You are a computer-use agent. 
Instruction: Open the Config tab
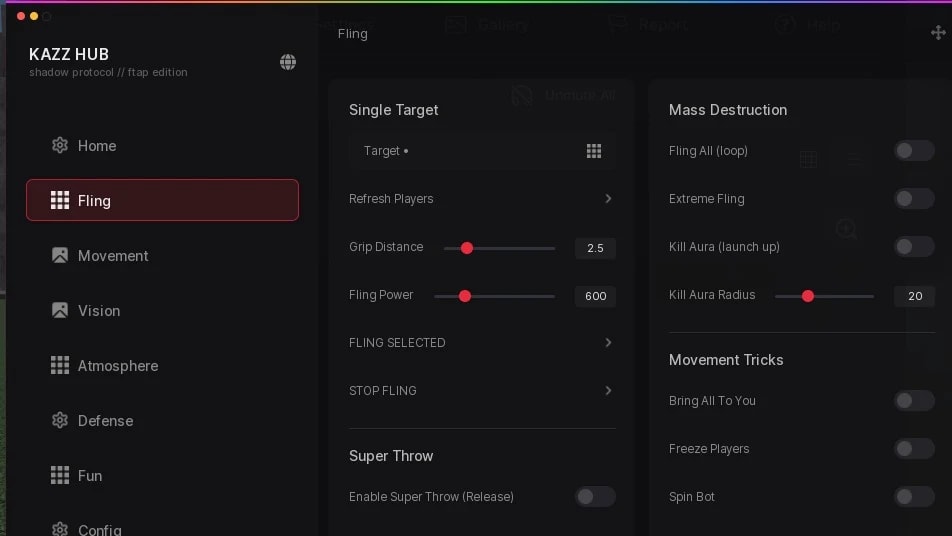(162, 527)
